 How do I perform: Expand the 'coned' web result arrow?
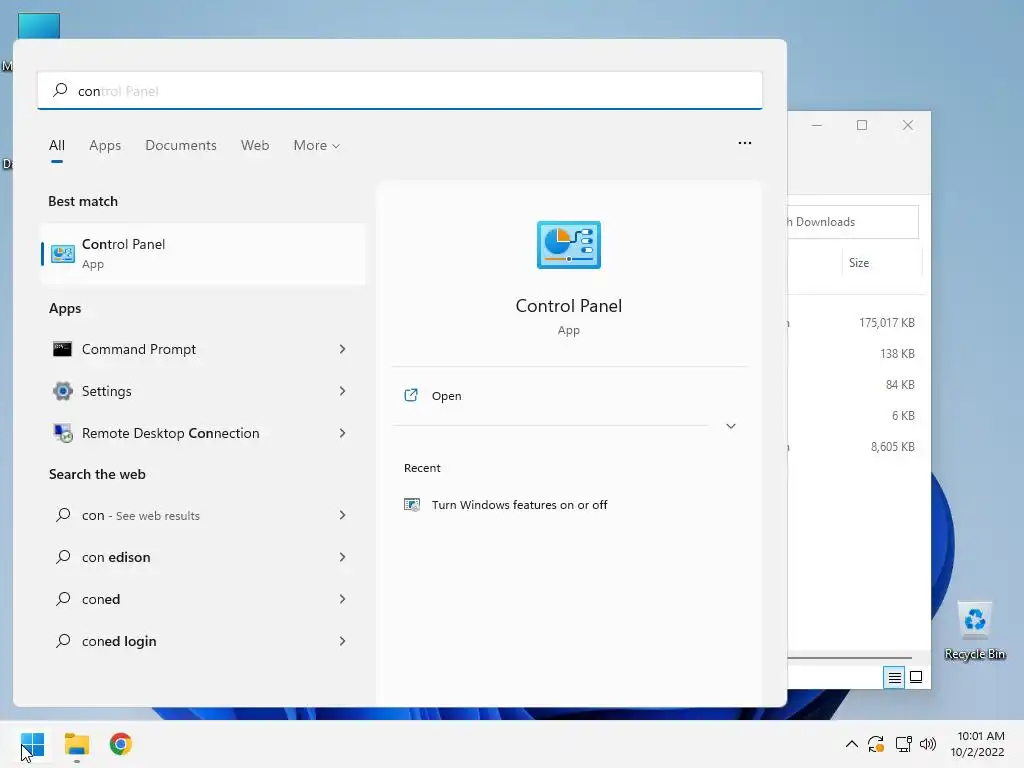[x=342, y=599]
